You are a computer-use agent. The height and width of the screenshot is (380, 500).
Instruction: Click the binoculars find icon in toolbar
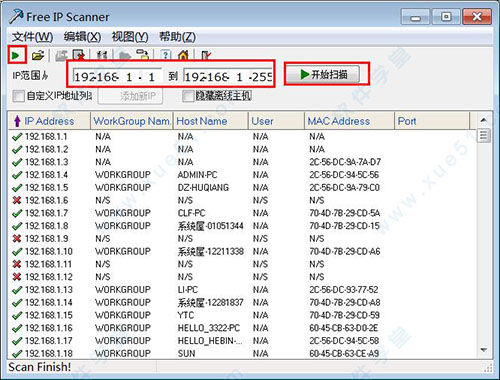click(102, 56)
